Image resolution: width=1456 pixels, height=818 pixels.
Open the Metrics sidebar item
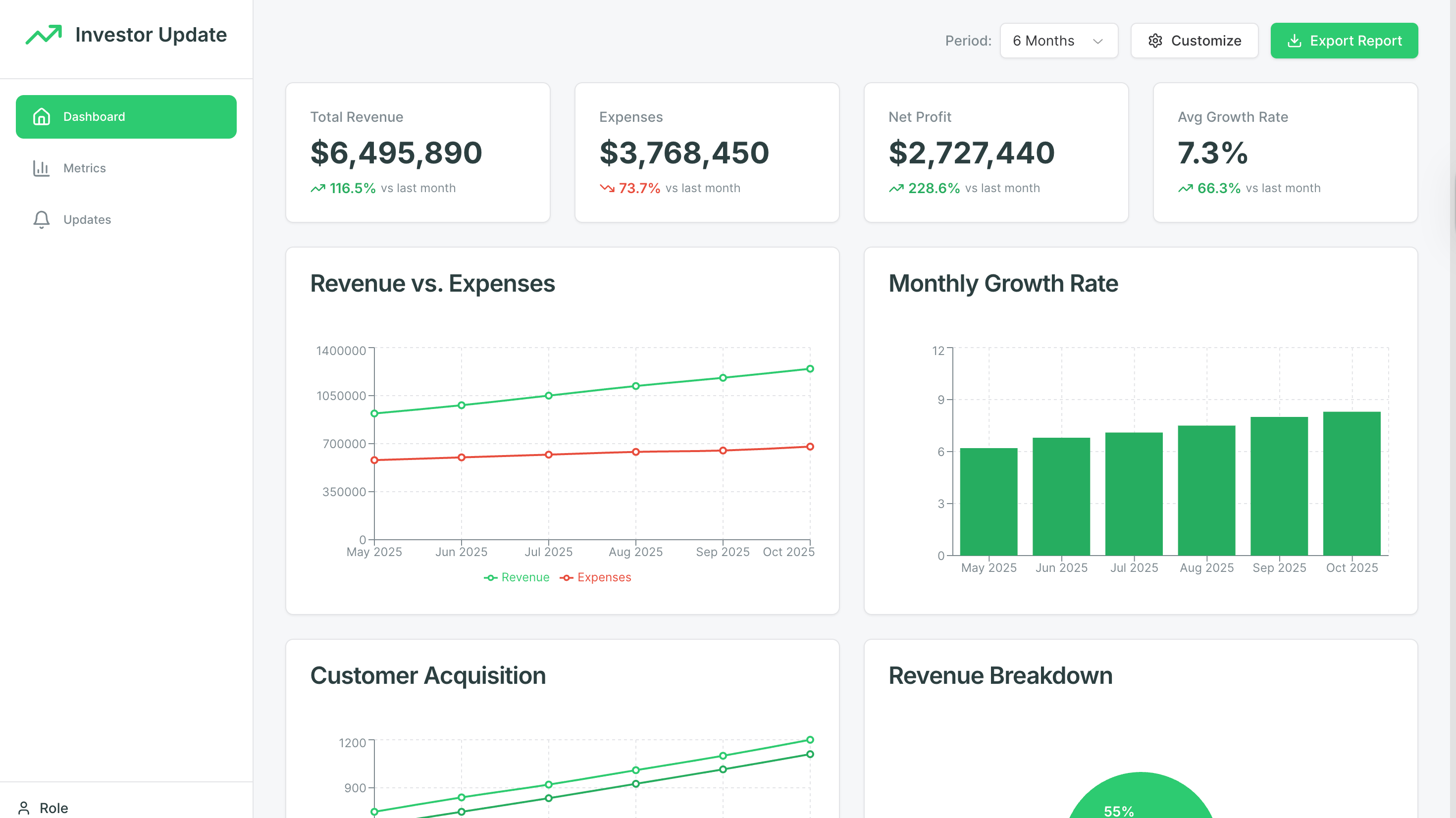[x=84, y=168]
